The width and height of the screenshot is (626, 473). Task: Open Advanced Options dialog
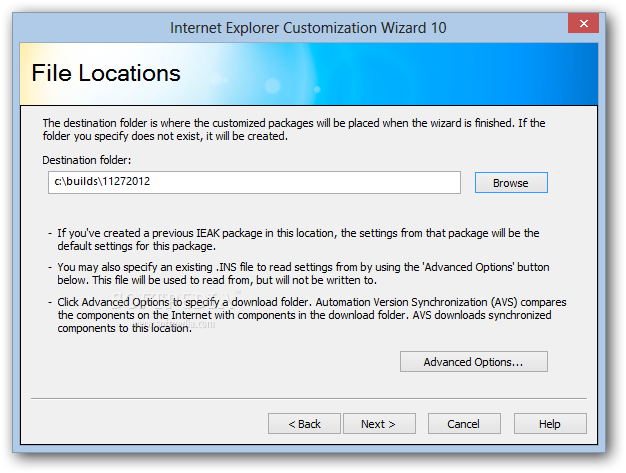coord(473,362)
